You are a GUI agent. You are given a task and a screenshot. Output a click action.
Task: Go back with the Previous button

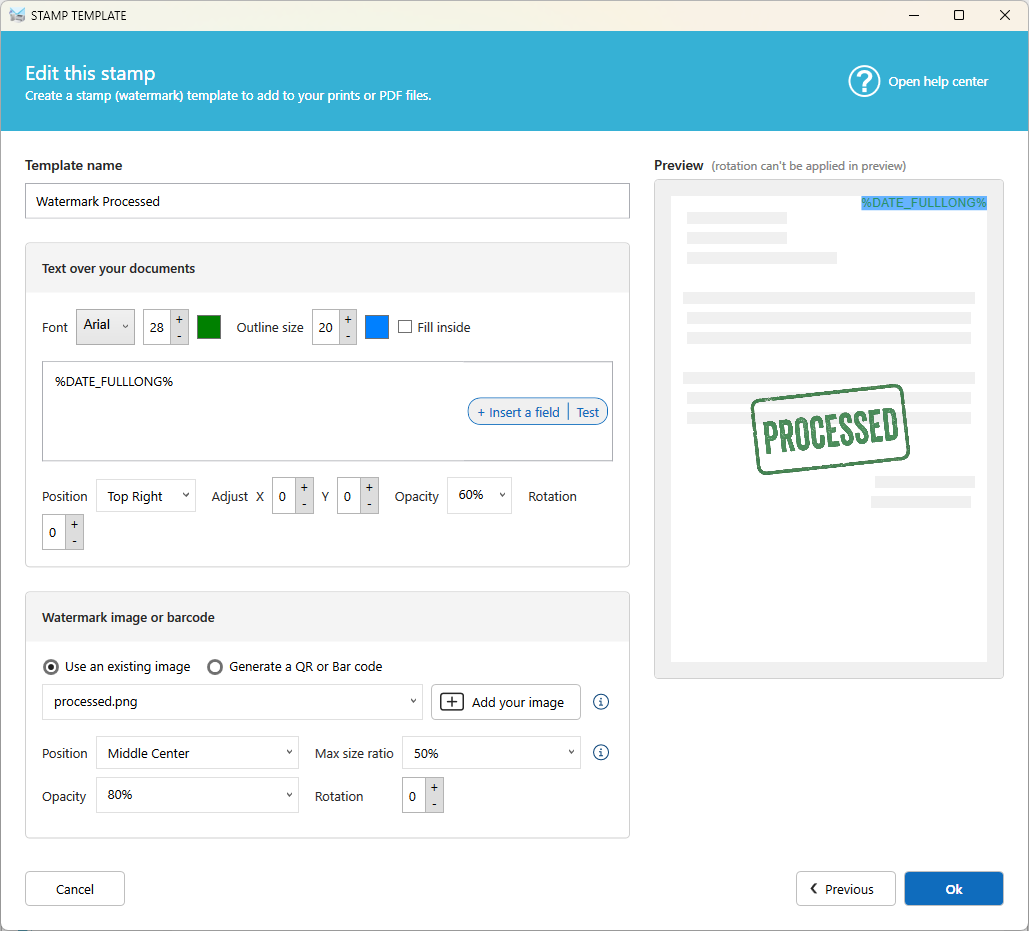[x=846, y=889]
